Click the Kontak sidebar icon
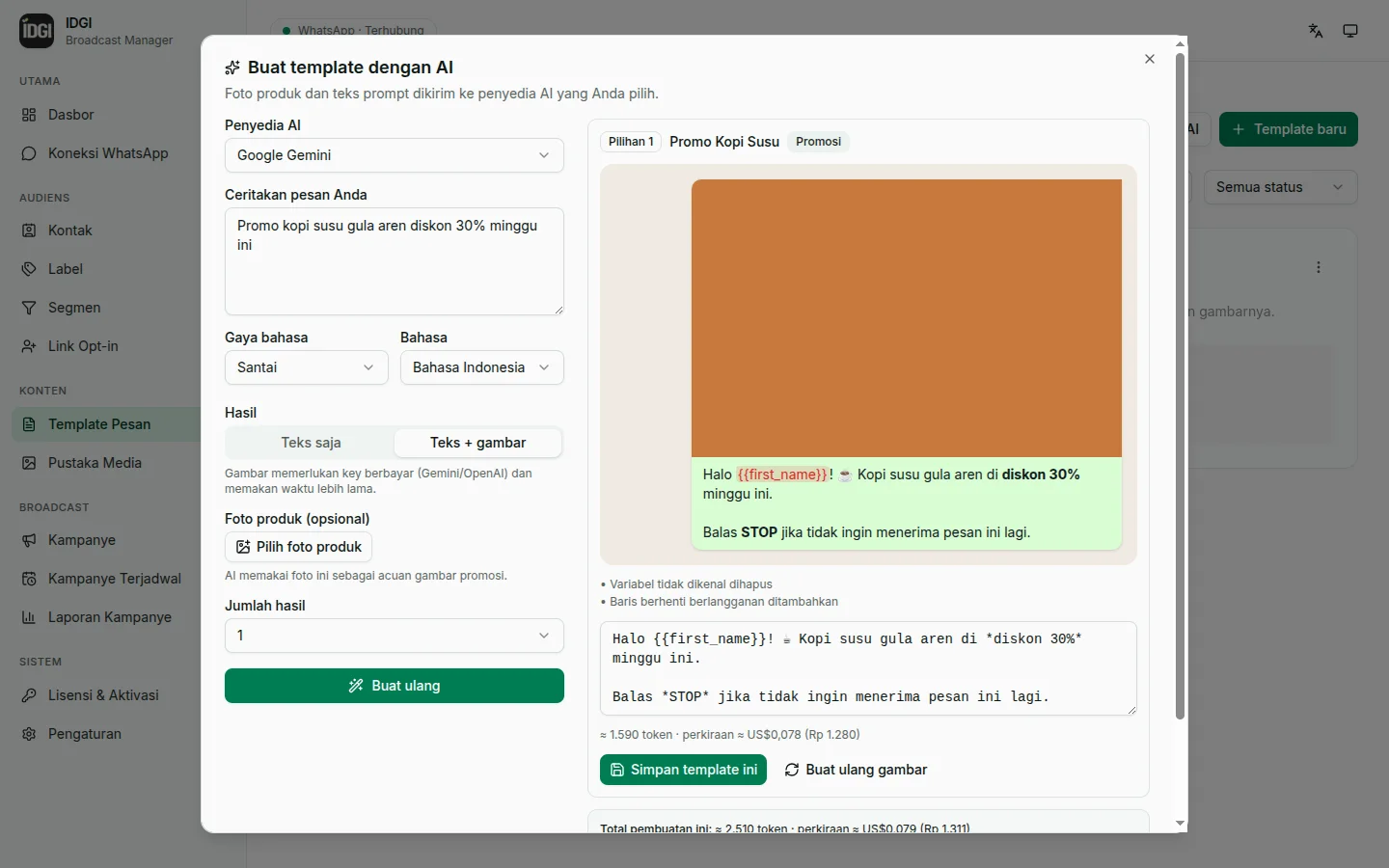The width and height of the screenshot is (1389, 868). click(x=29, y=231)
